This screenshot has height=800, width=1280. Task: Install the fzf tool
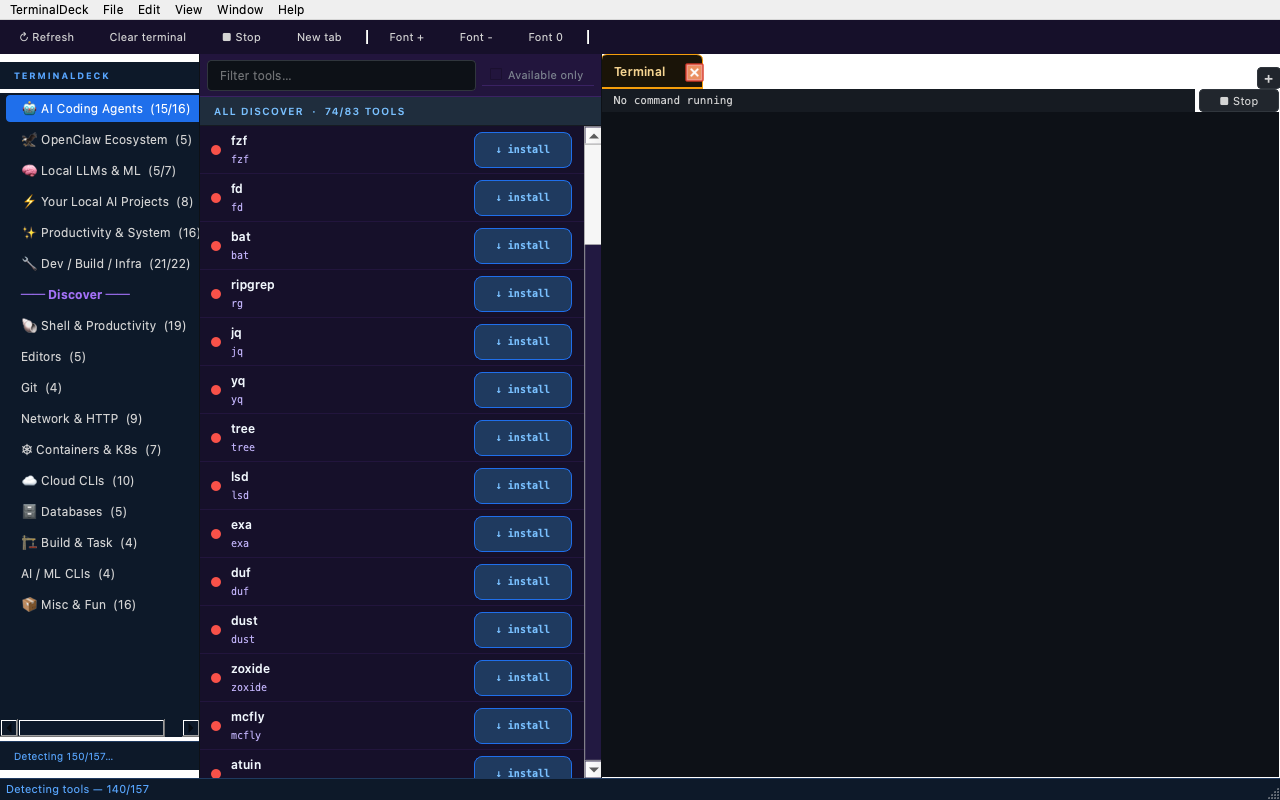[x=523, y=150]
